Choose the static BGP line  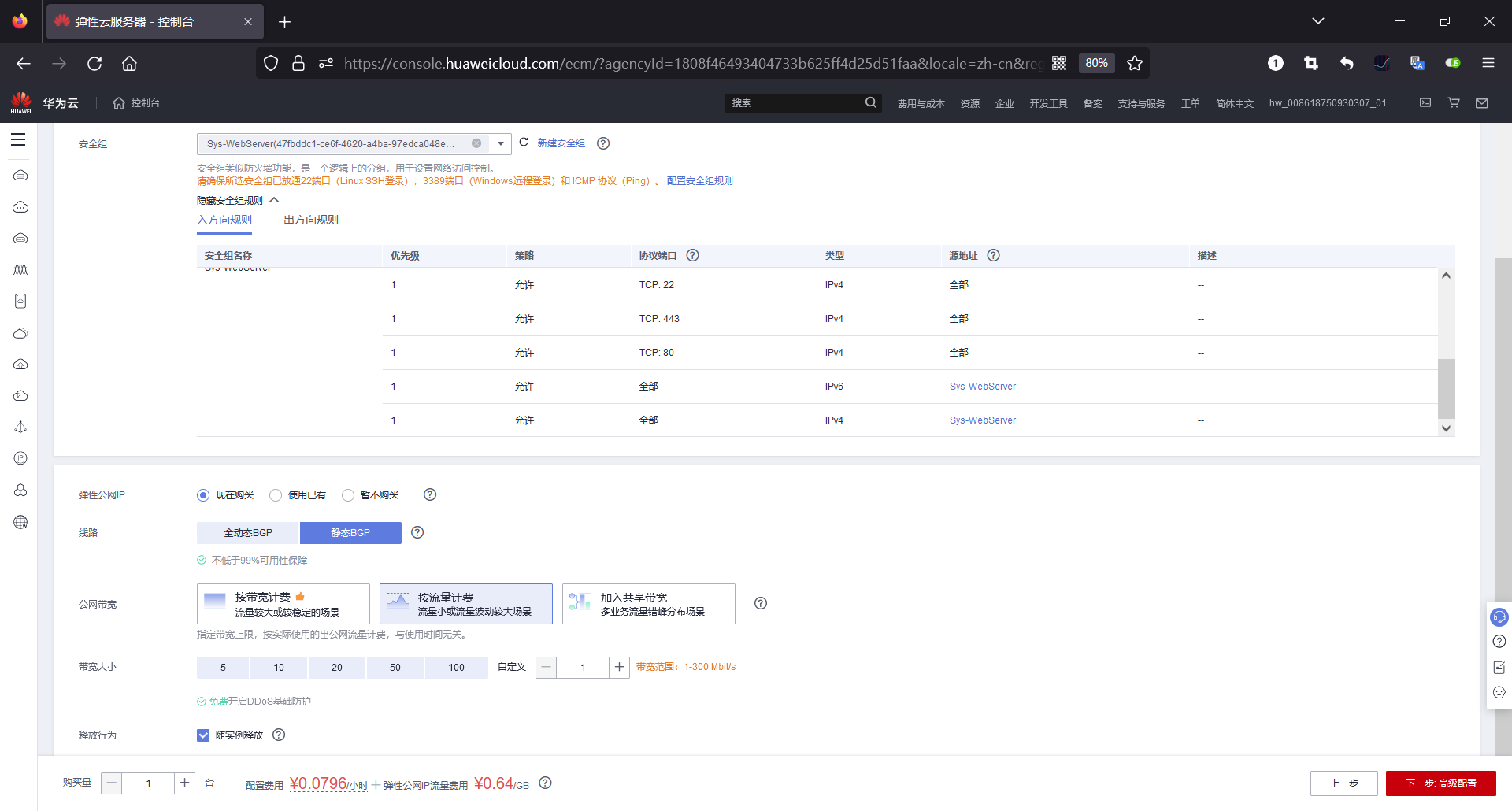pos(350,533)
